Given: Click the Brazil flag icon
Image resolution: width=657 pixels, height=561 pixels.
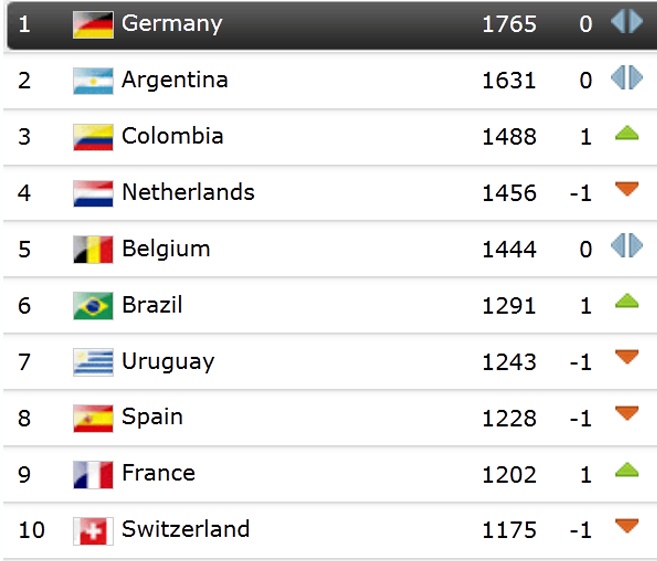Looking at the screenshot, I should pyautogui.click(x=93, y=305).
